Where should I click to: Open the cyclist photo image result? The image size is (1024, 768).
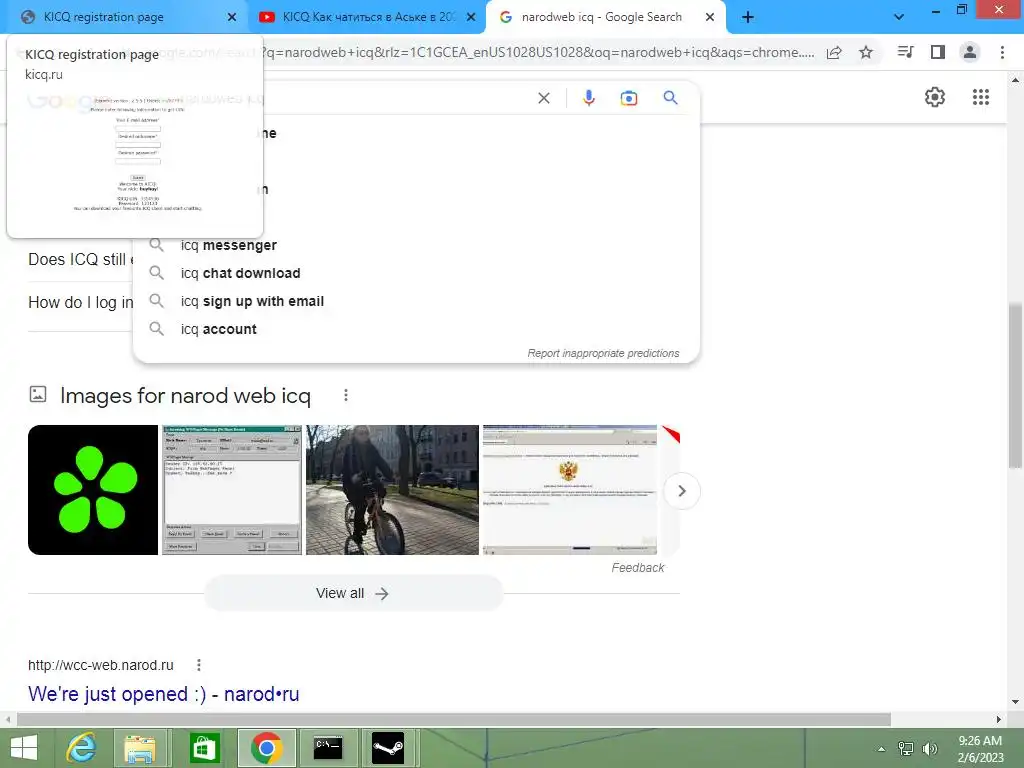(392, 490)
